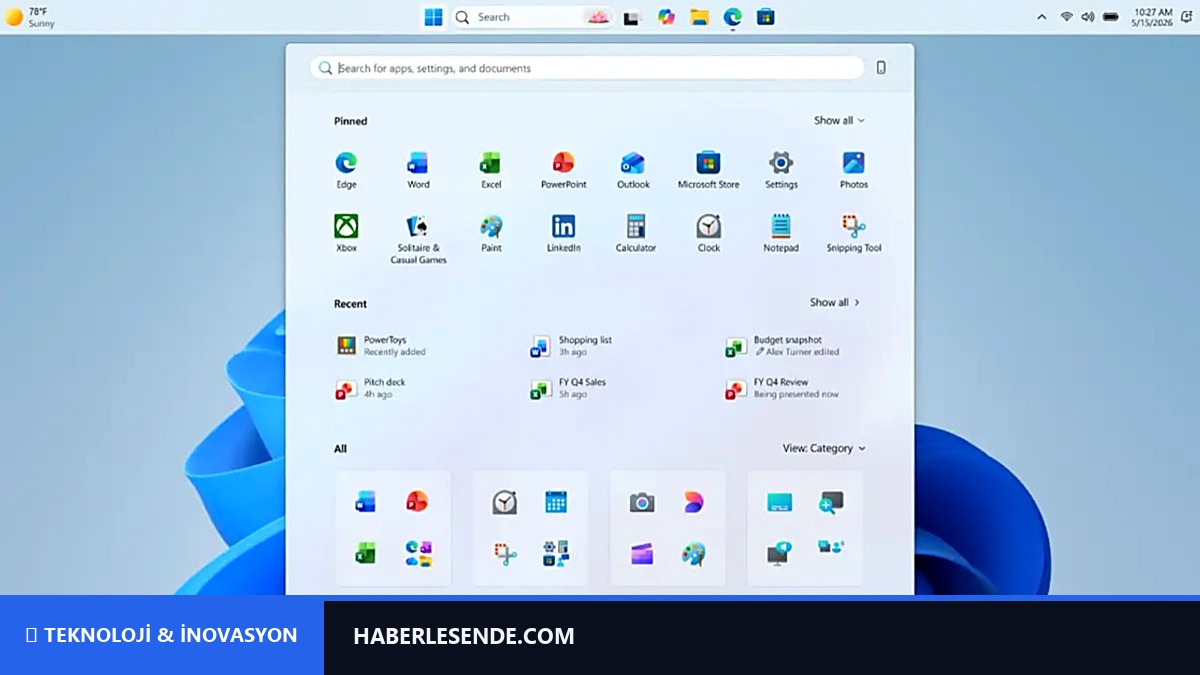Click the Start menu search field

tap(587, 68)
